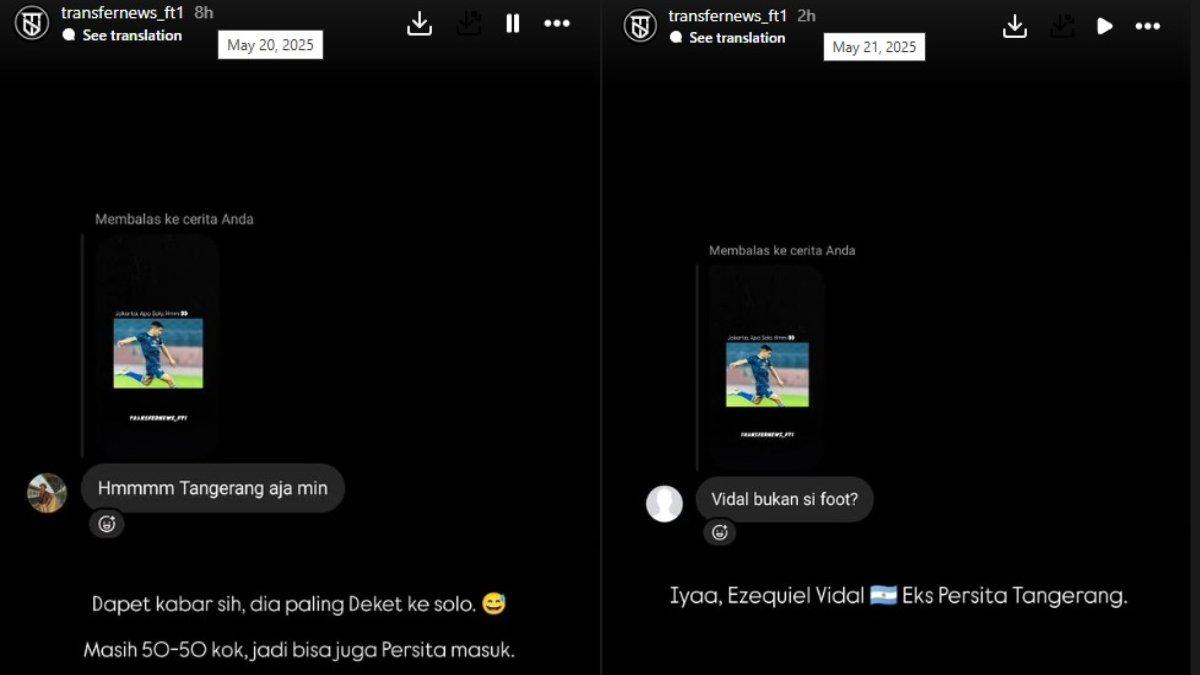
Task: Play the right story
Action: [1105, 26]
